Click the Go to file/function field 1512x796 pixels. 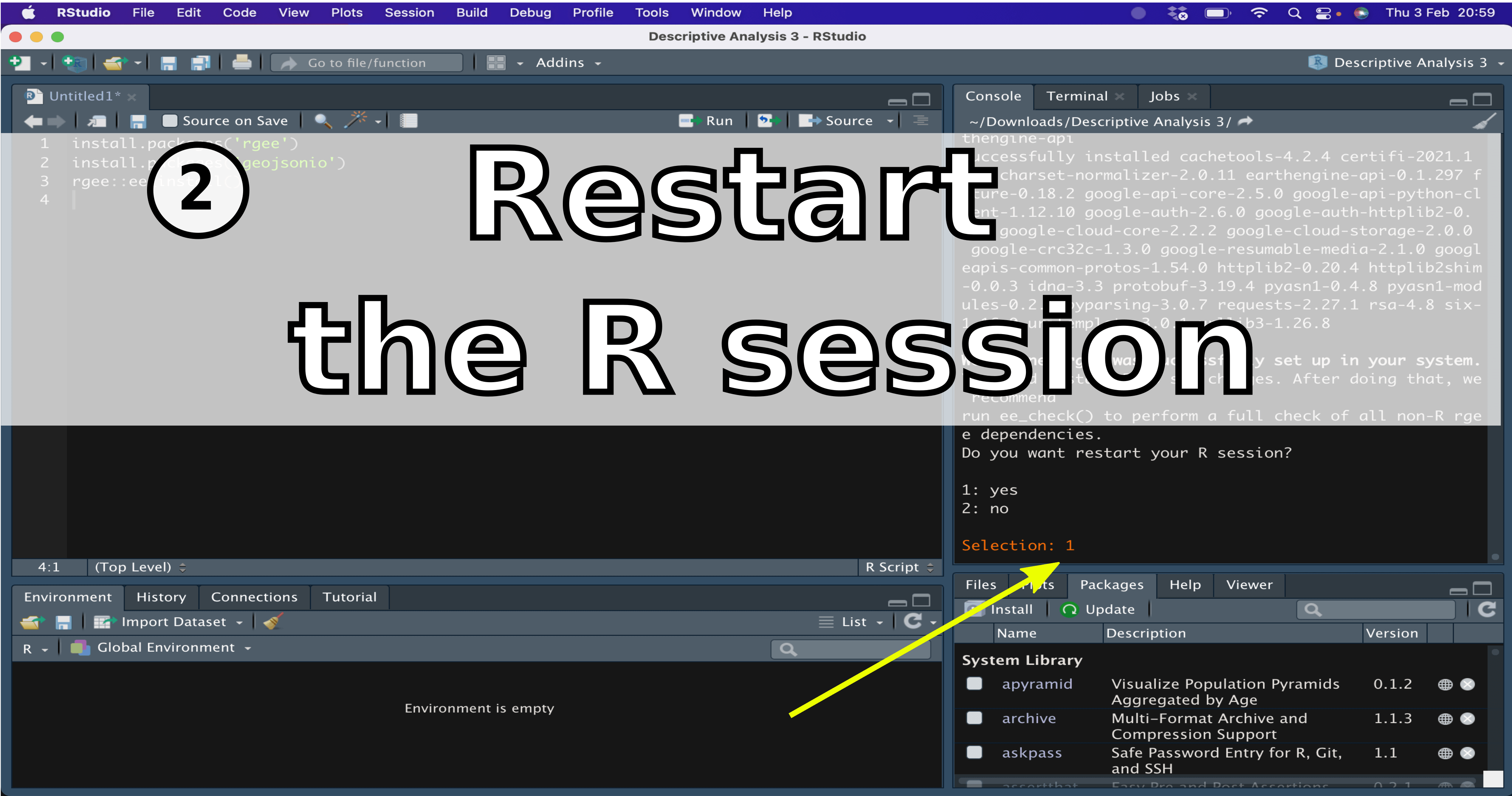[367, 63]
